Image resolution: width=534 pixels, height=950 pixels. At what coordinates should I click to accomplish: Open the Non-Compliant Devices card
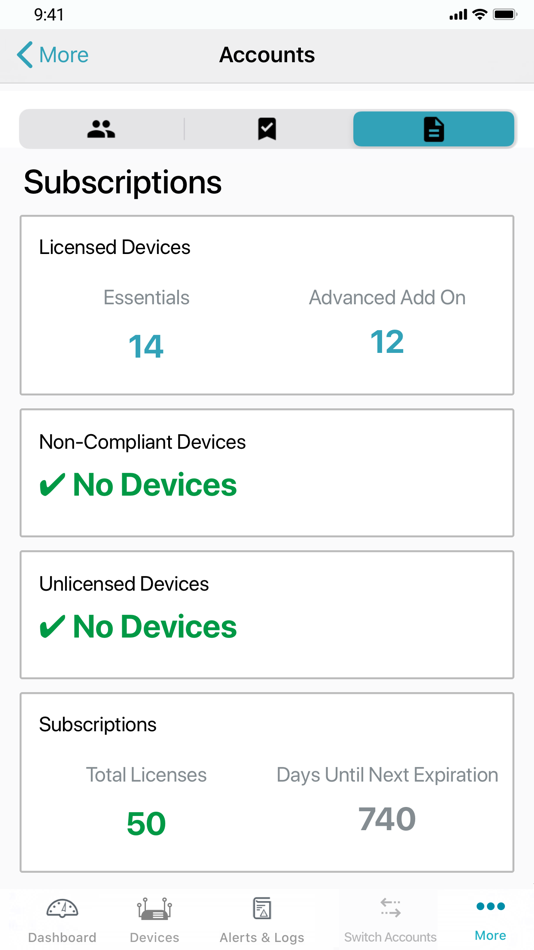click(x=267, y=473)
